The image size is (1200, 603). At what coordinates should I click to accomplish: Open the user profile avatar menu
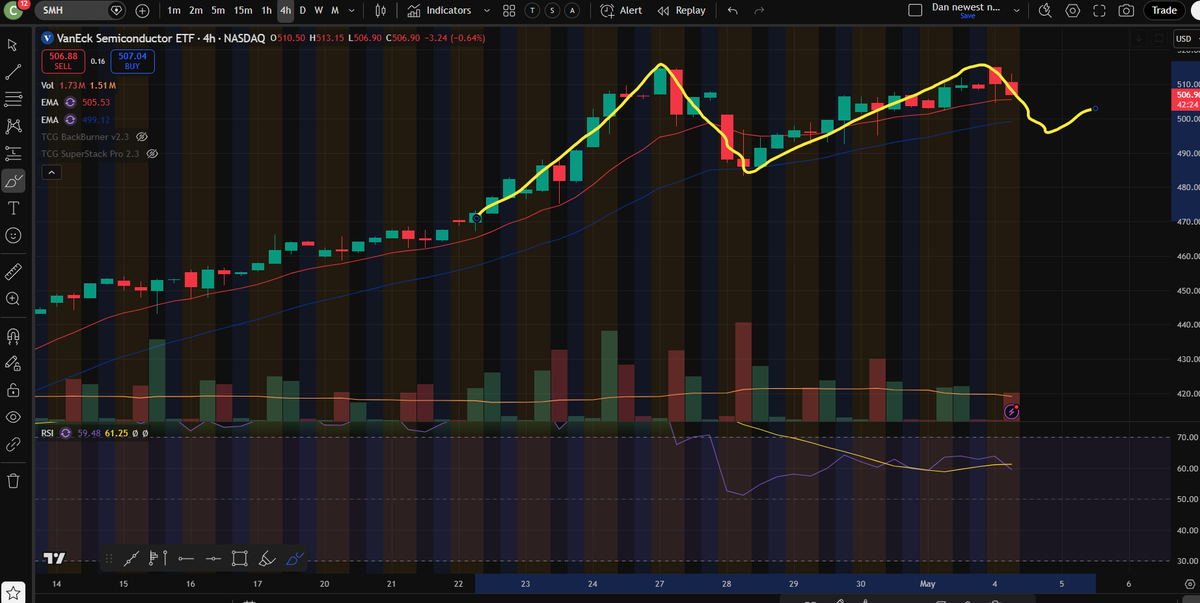click(13, 10)
